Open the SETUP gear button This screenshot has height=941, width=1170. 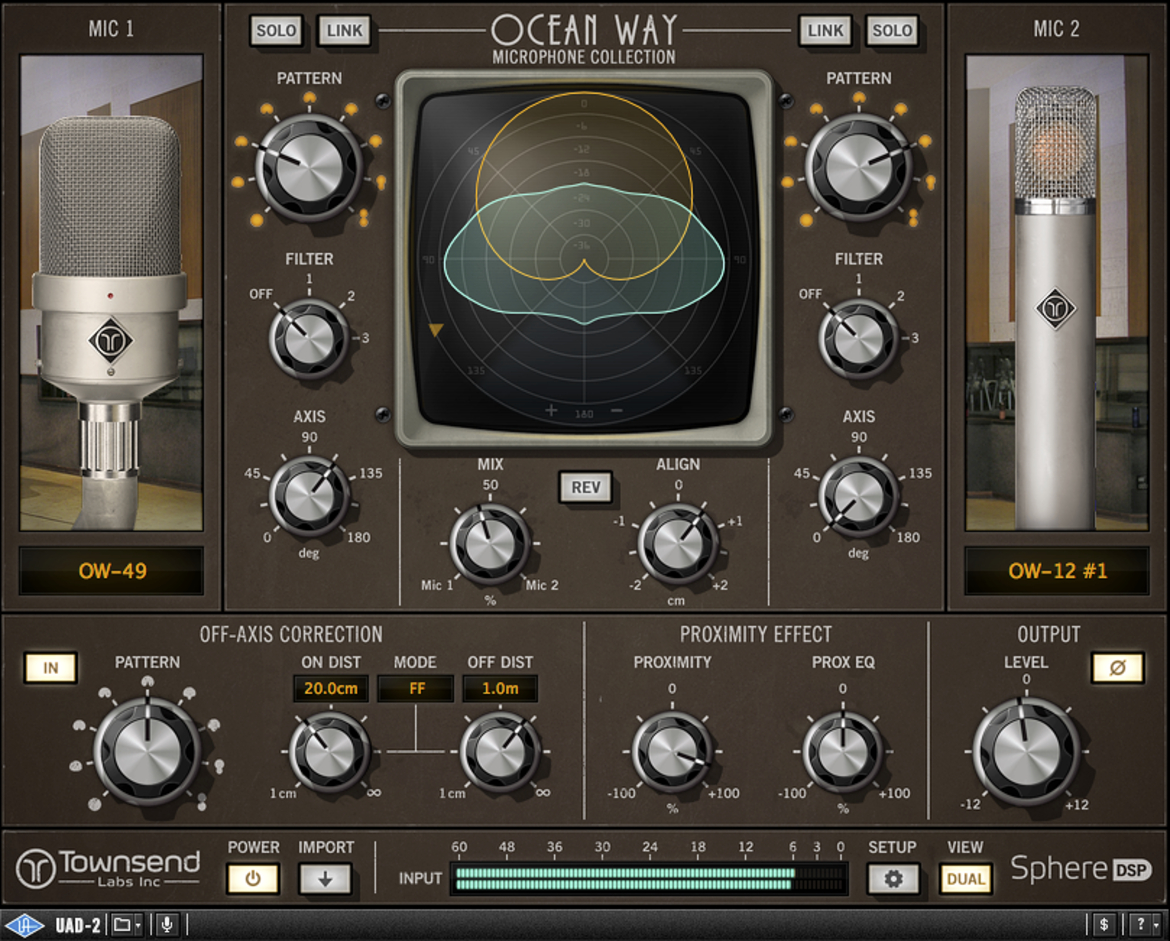pyautogui.click(x=893, y=879)
